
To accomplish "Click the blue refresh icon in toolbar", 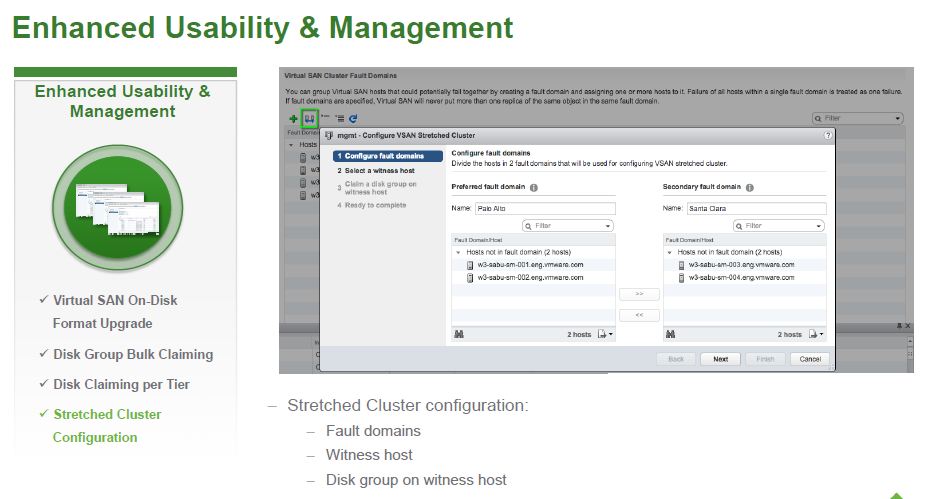I will pos(353,118).
